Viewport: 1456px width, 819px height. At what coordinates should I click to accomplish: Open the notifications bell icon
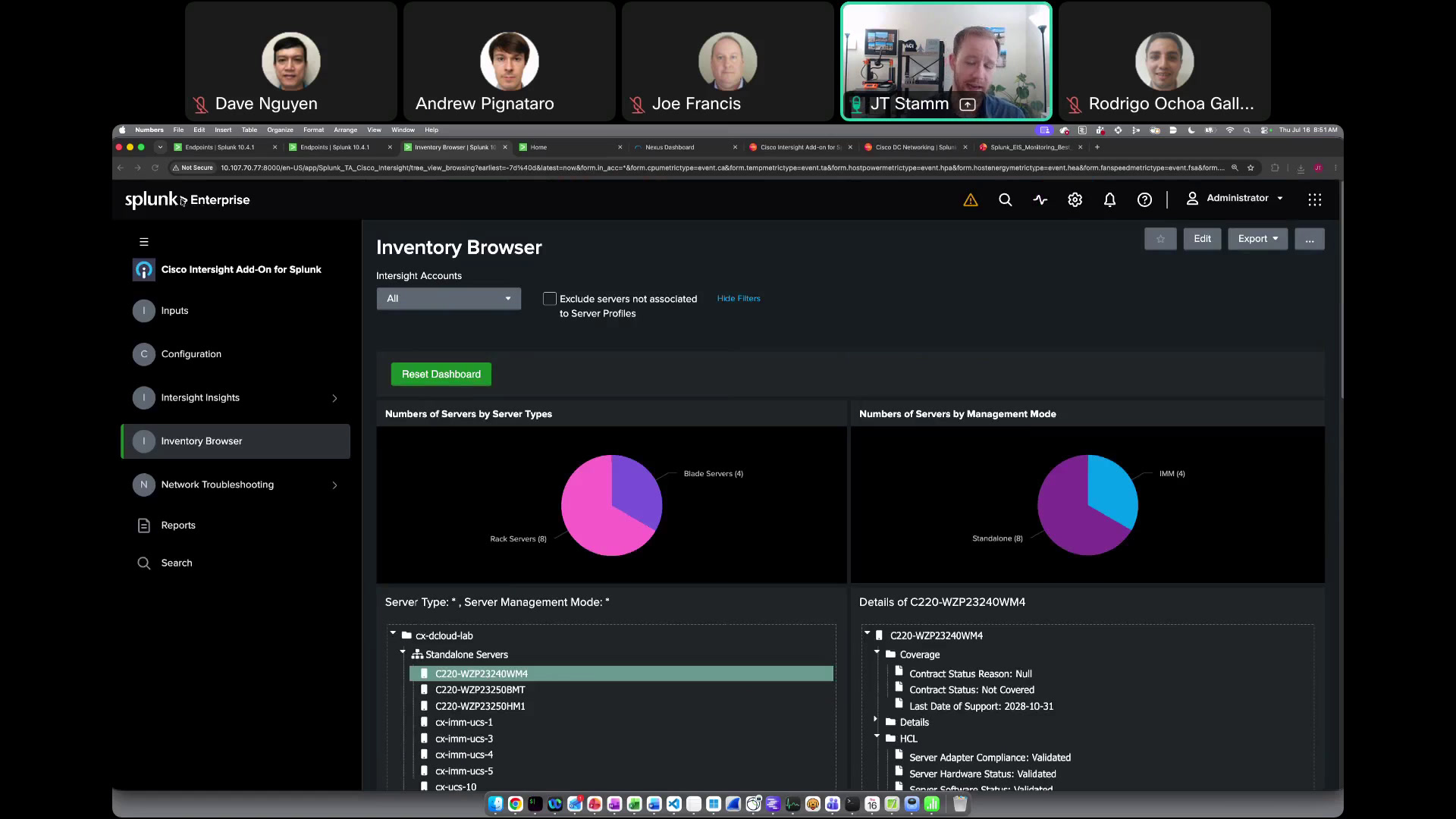(x=1109, y=200)
